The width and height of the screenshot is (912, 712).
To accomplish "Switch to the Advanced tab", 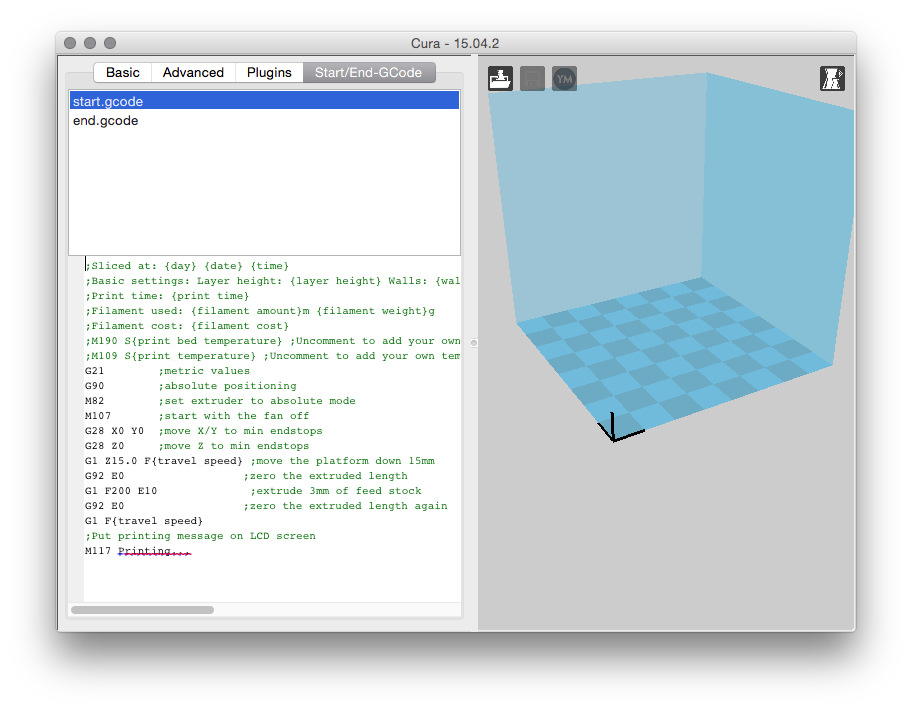I will click(193, 73).
